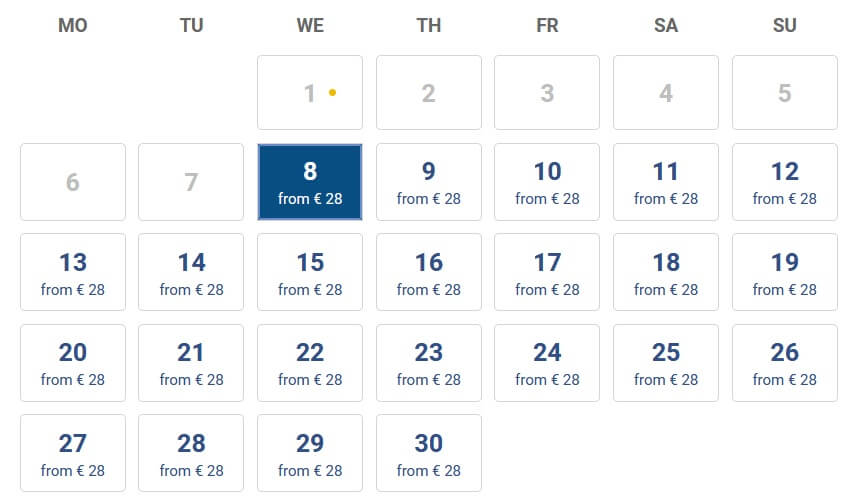The width and height of the screenshot is (859, 504).
Task: Click the greyed-out date 7
Action: pyautogui.click(x=191, y=182)
